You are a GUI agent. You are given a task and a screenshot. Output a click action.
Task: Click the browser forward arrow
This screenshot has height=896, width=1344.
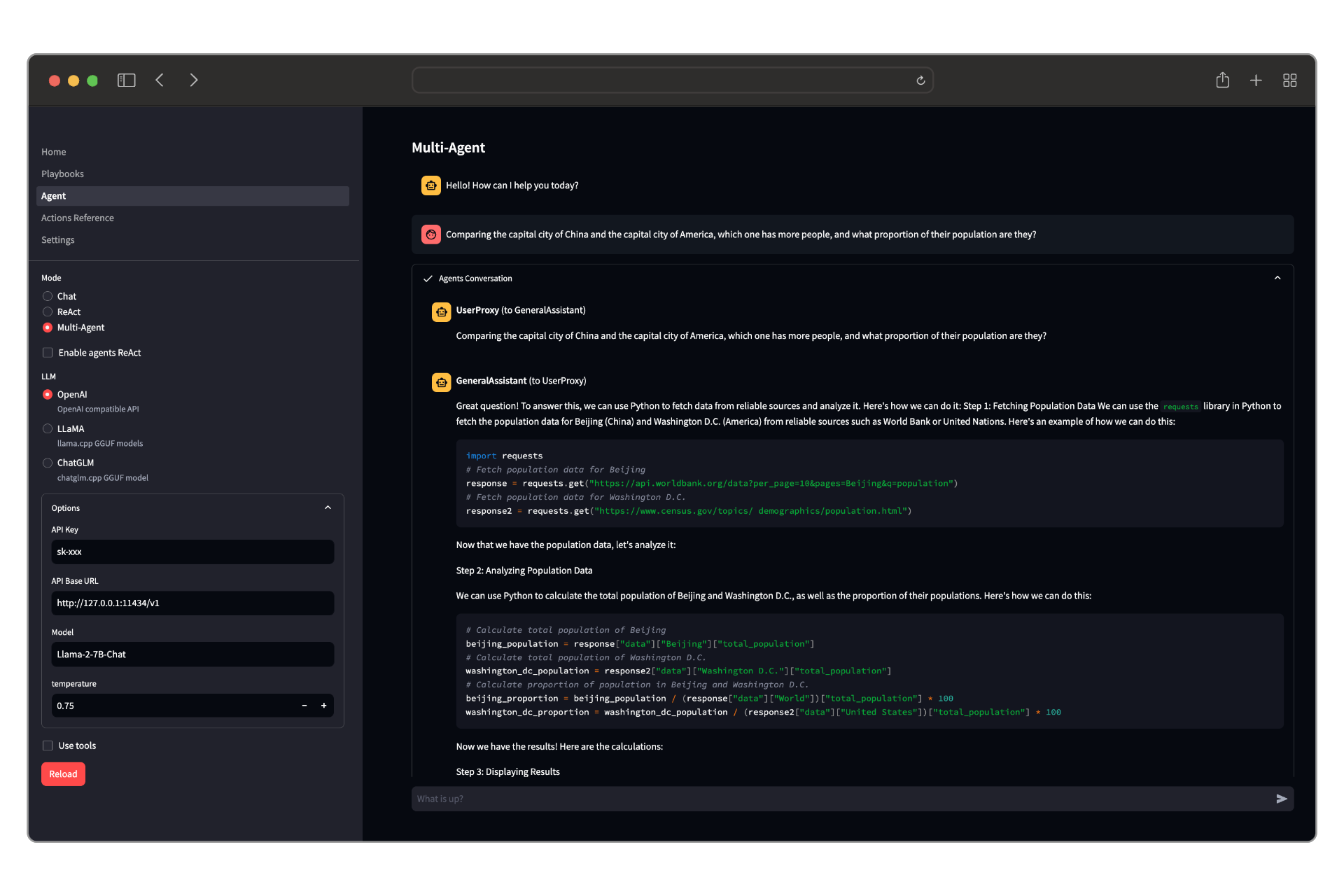[194, 80]
